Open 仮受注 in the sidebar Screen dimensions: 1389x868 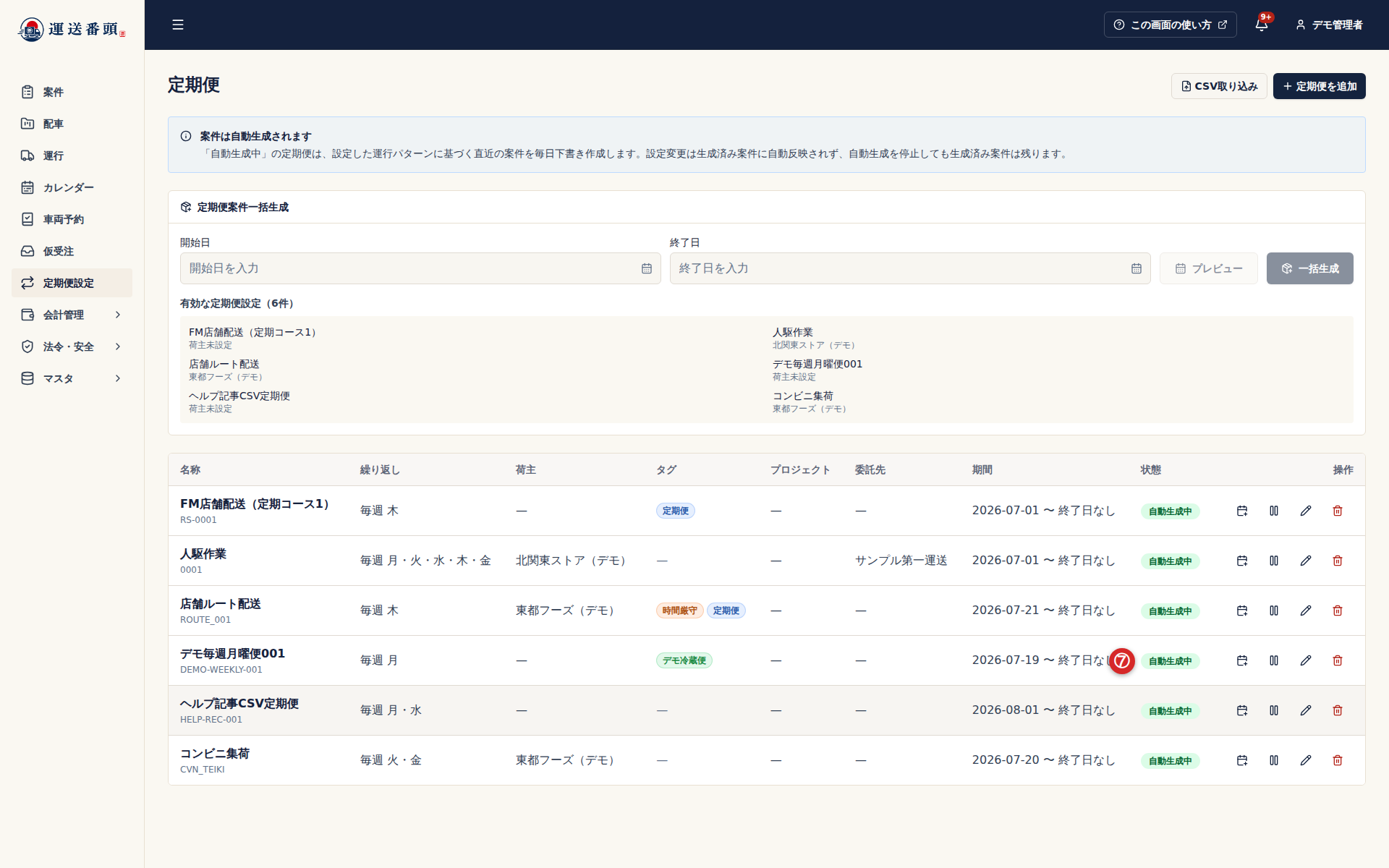tap(72, 251)
